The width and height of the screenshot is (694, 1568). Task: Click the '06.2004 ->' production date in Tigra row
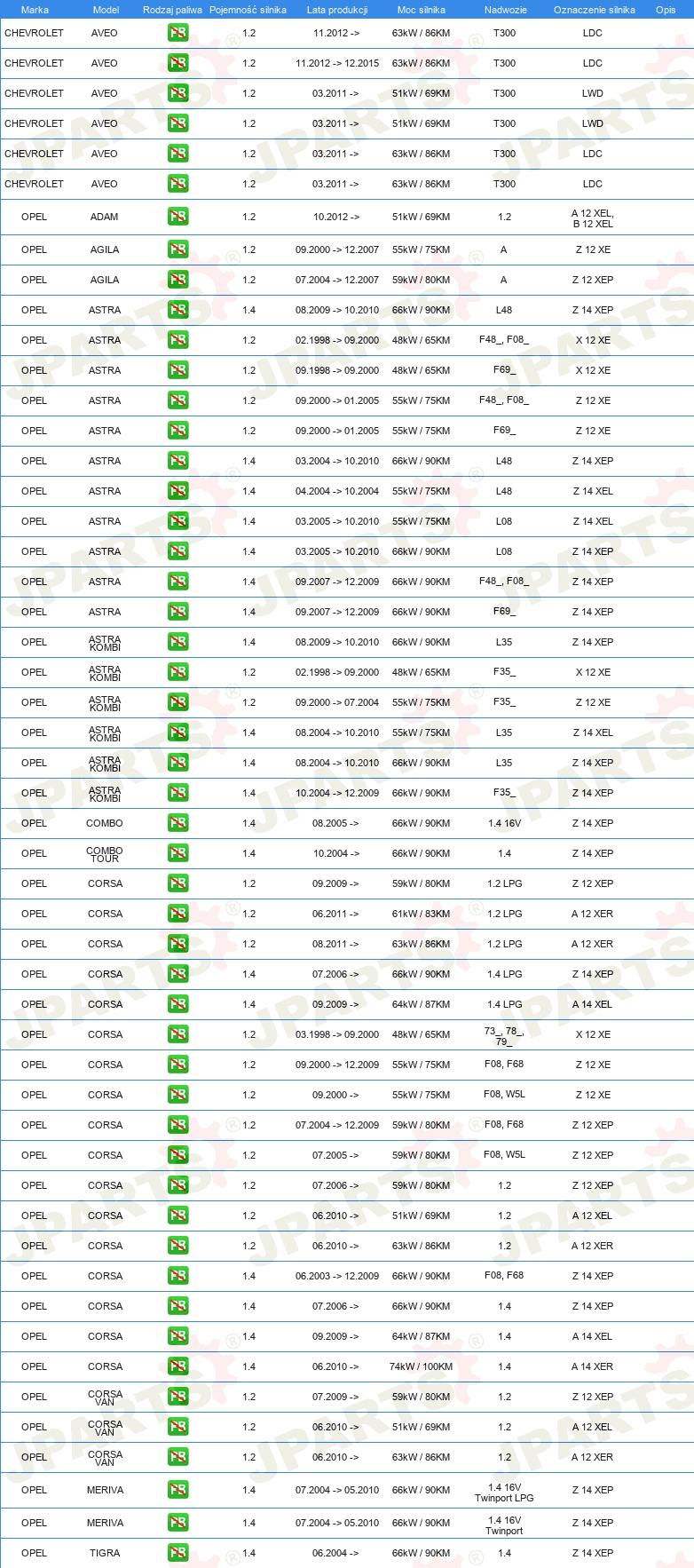tap(335, 1553)
